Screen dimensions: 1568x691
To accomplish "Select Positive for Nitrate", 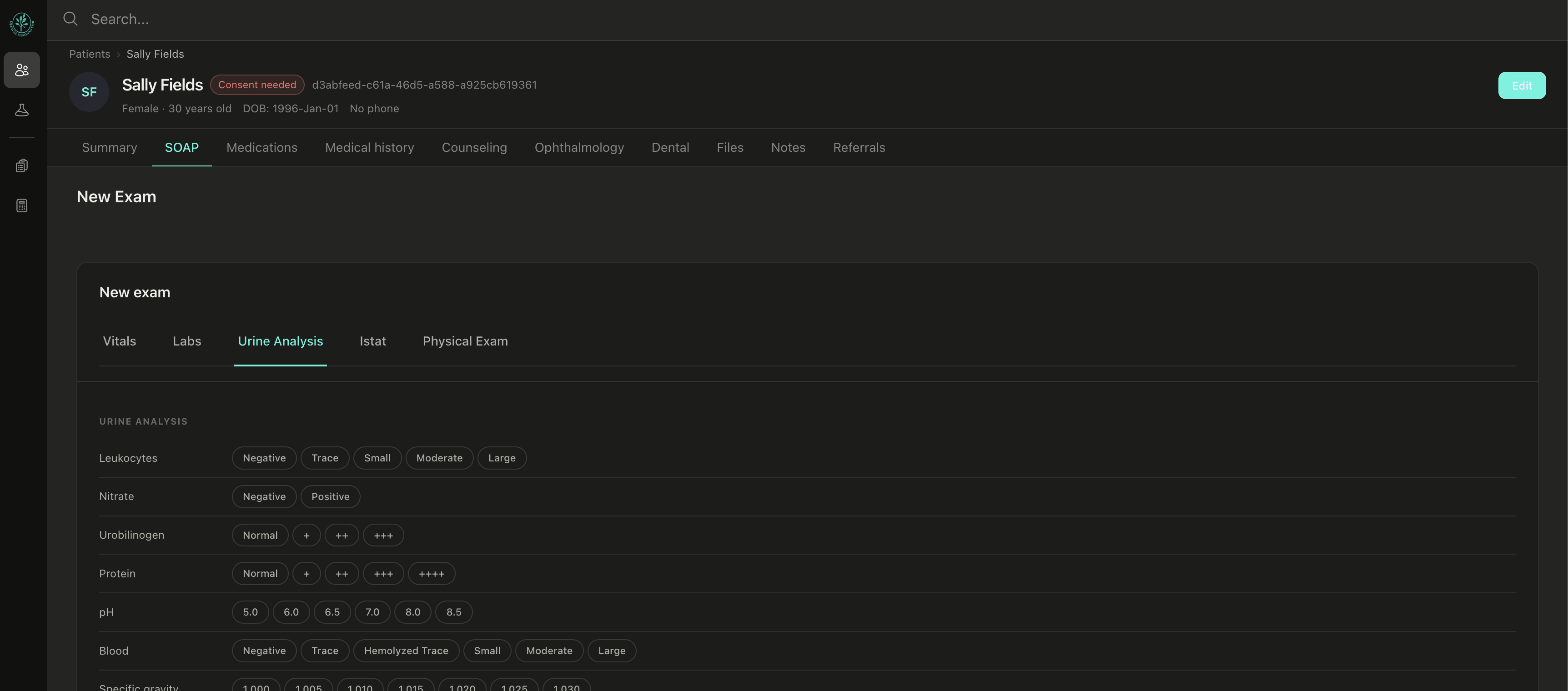I will point(331,496).
